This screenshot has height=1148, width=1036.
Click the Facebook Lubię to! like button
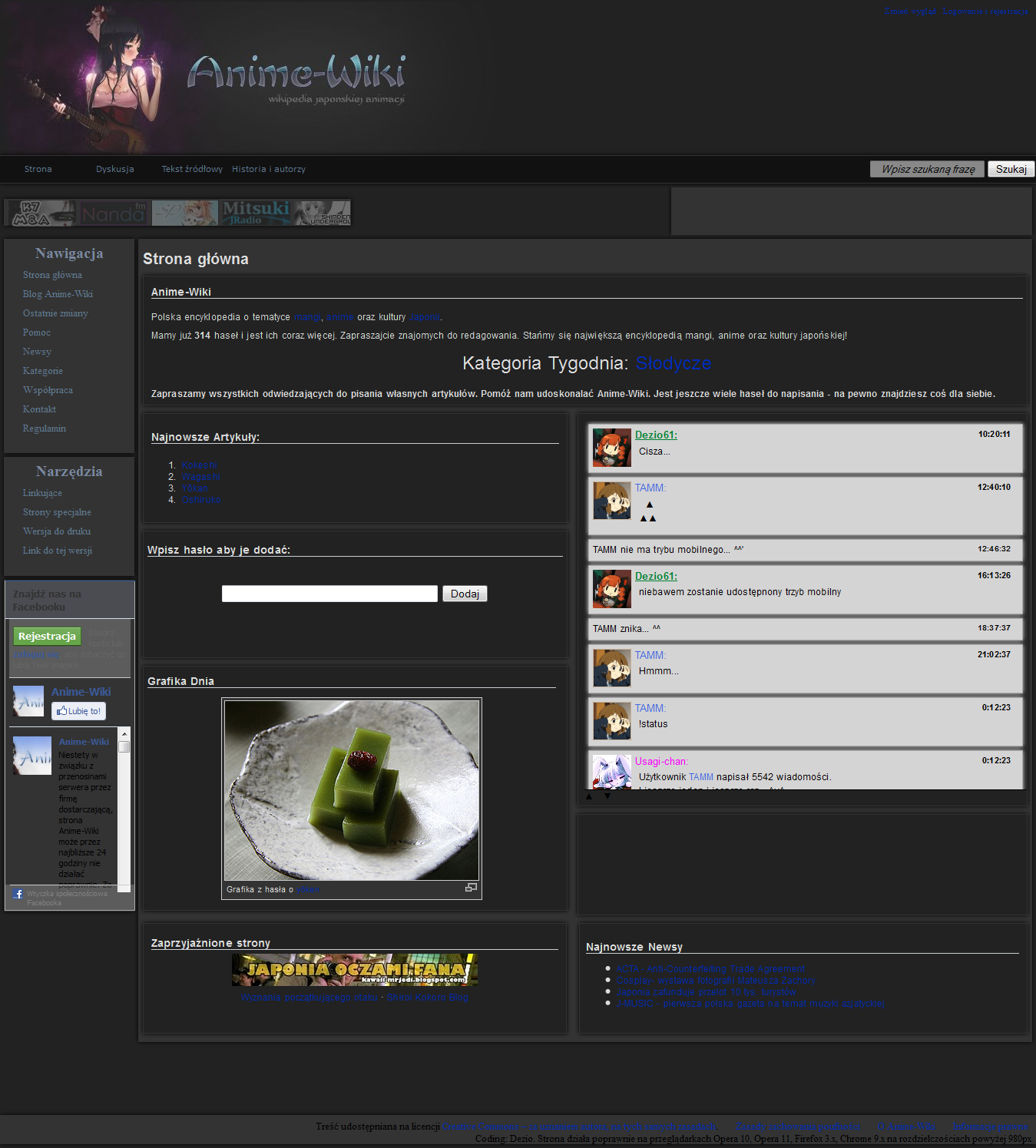pos(78,711)
